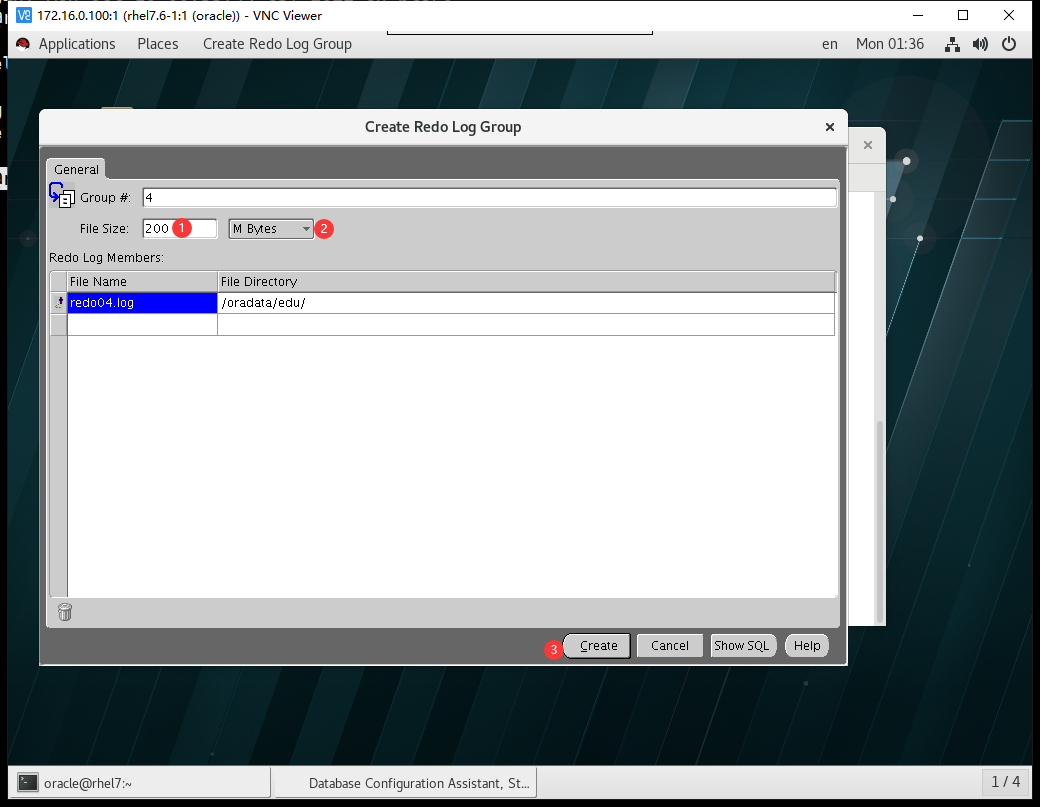Open the network status icon in top panel

pyautogui.click(x=952, y=44)
